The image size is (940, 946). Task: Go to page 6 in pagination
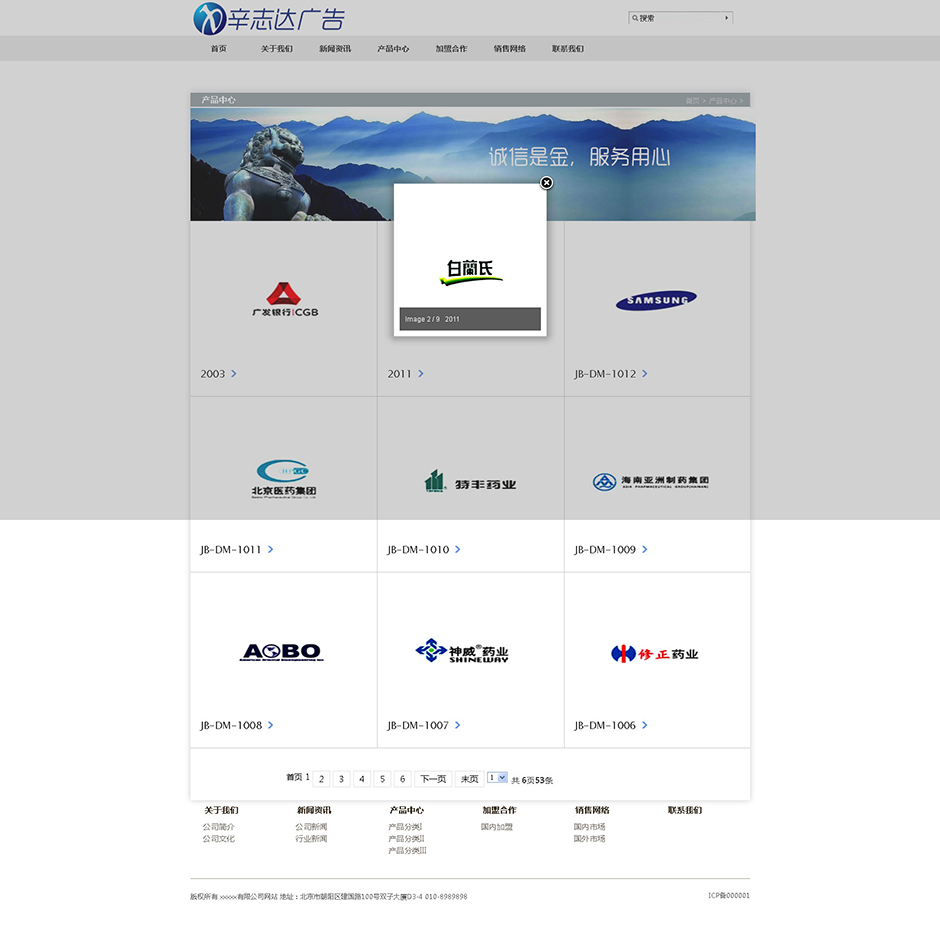point(402,779)
